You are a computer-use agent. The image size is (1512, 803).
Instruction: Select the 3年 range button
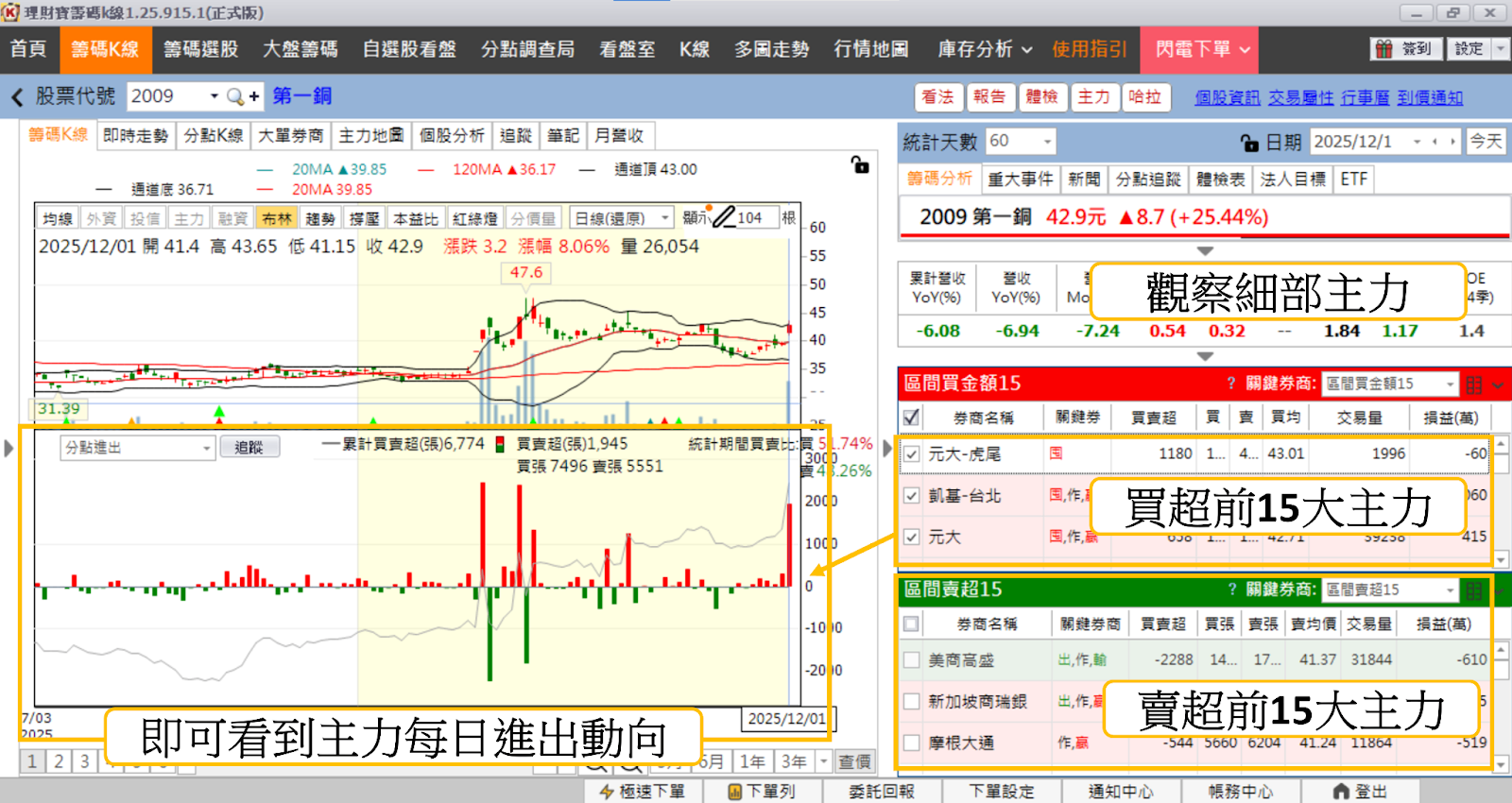pyautogui.click(x=794, y=761)
